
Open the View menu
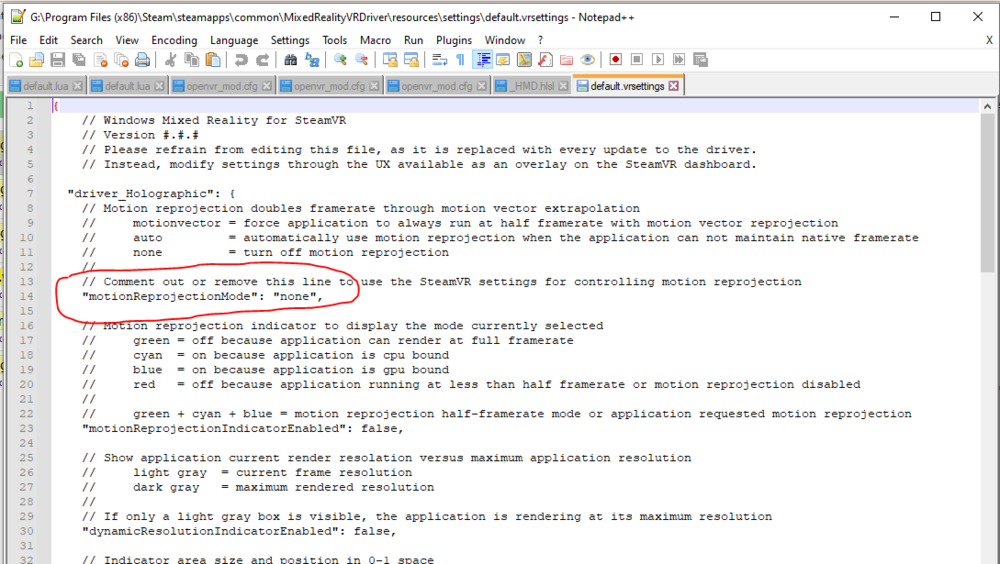[127, 40]
